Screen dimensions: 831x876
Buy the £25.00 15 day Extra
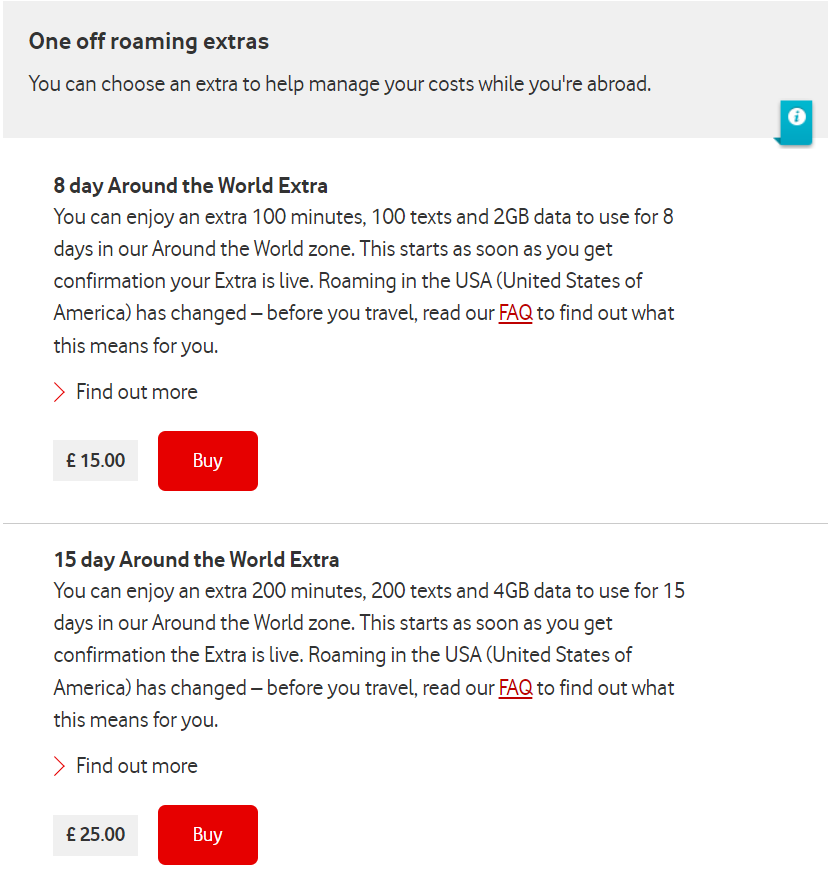207,835
